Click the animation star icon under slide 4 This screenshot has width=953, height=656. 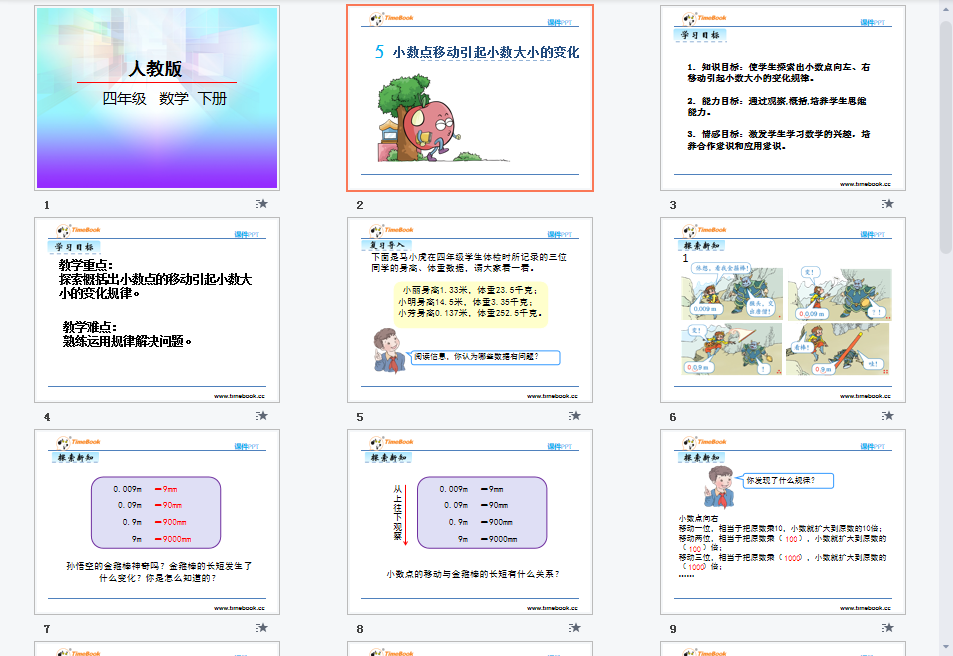(262, 416)
